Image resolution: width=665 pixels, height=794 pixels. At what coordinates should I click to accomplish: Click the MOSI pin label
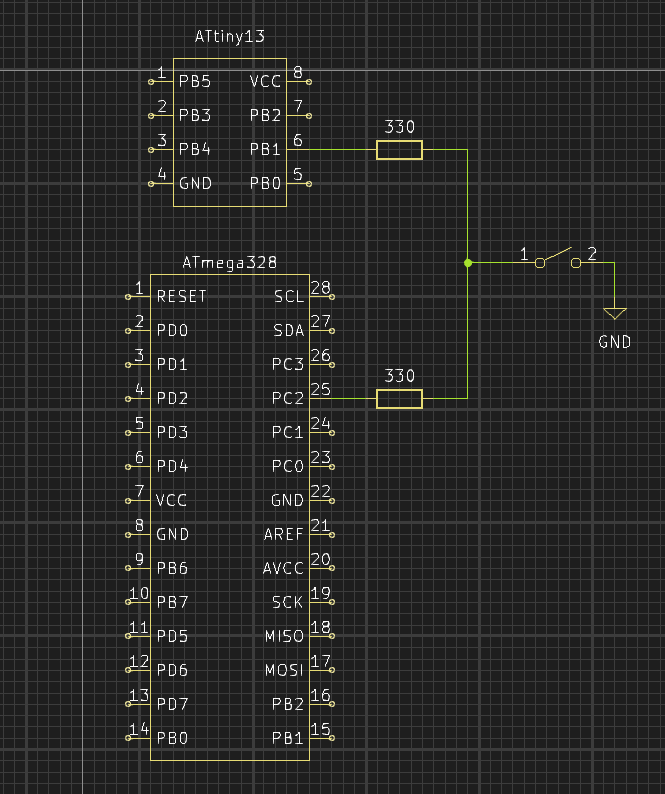[284, 670]
